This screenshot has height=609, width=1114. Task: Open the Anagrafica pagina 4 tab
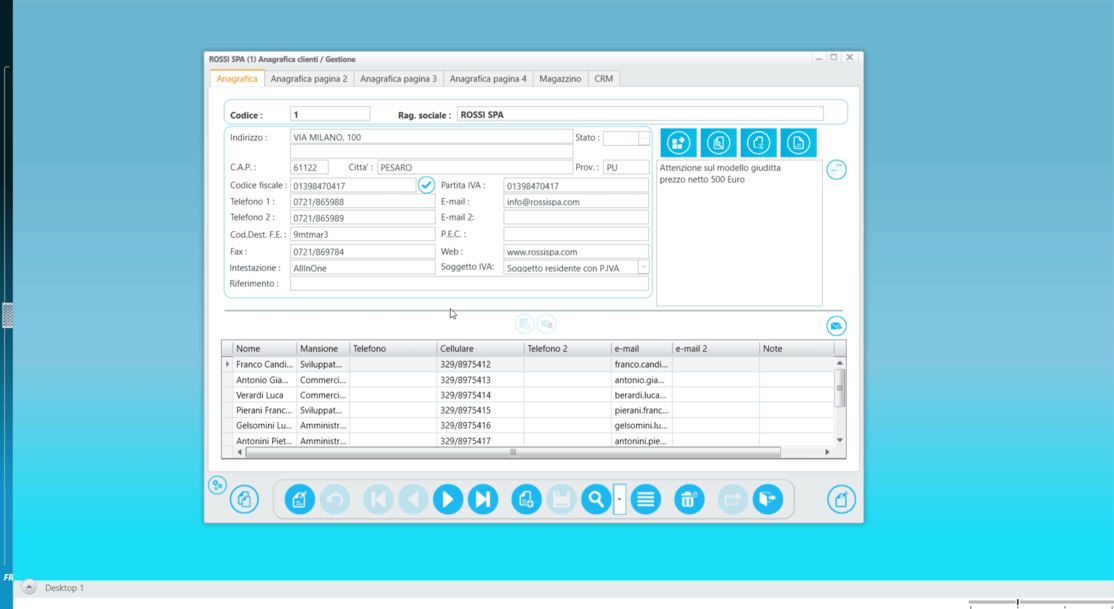pos(488,79)
